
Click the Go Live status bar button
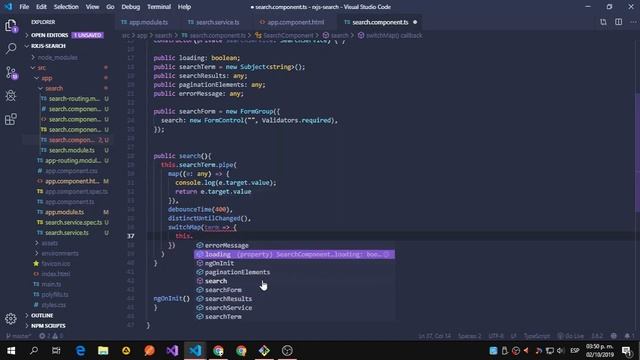571,336
